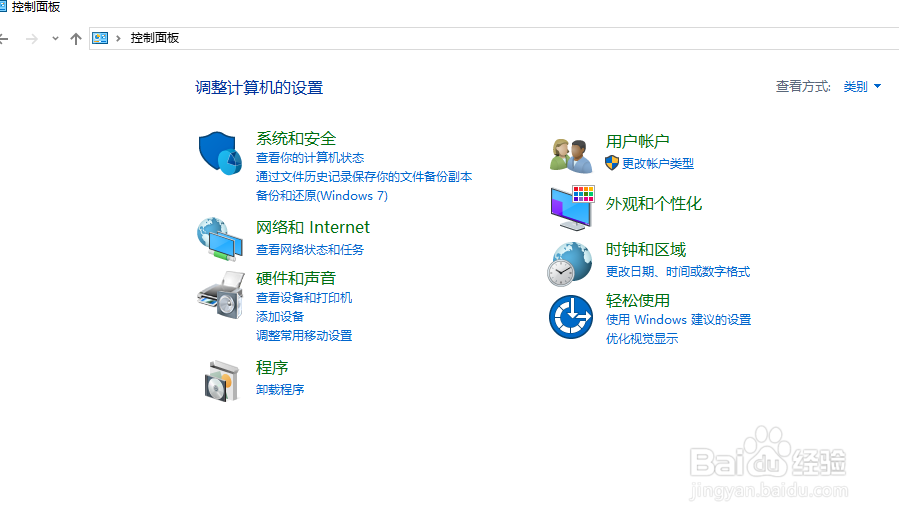Screen dimensions: 899x522
Task: Open the 时钟和区域 category link
Action: [x=646, y=250]
